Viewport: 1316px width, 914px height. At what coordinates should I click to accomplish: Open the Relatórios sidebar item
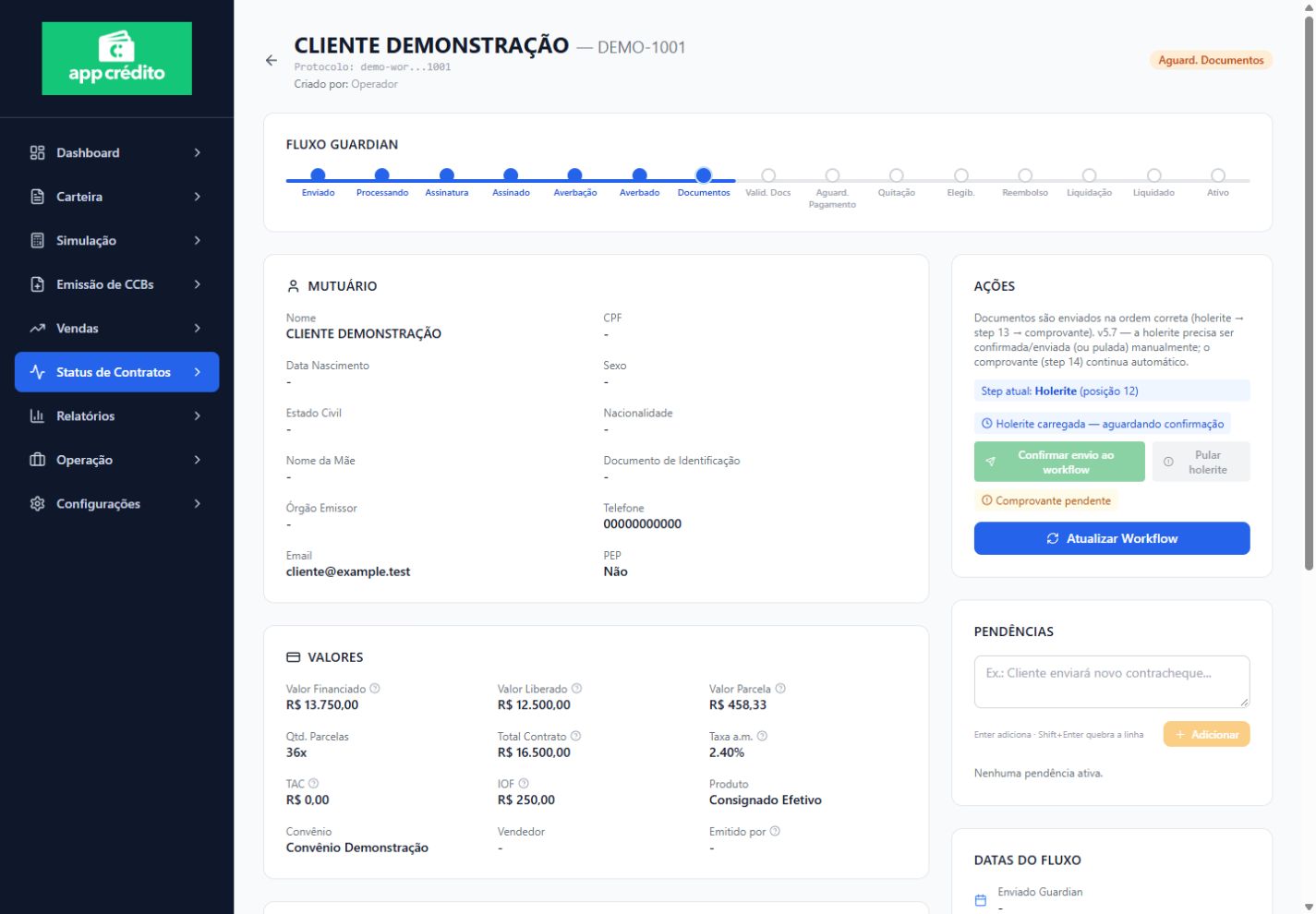[x=116, y=415]
